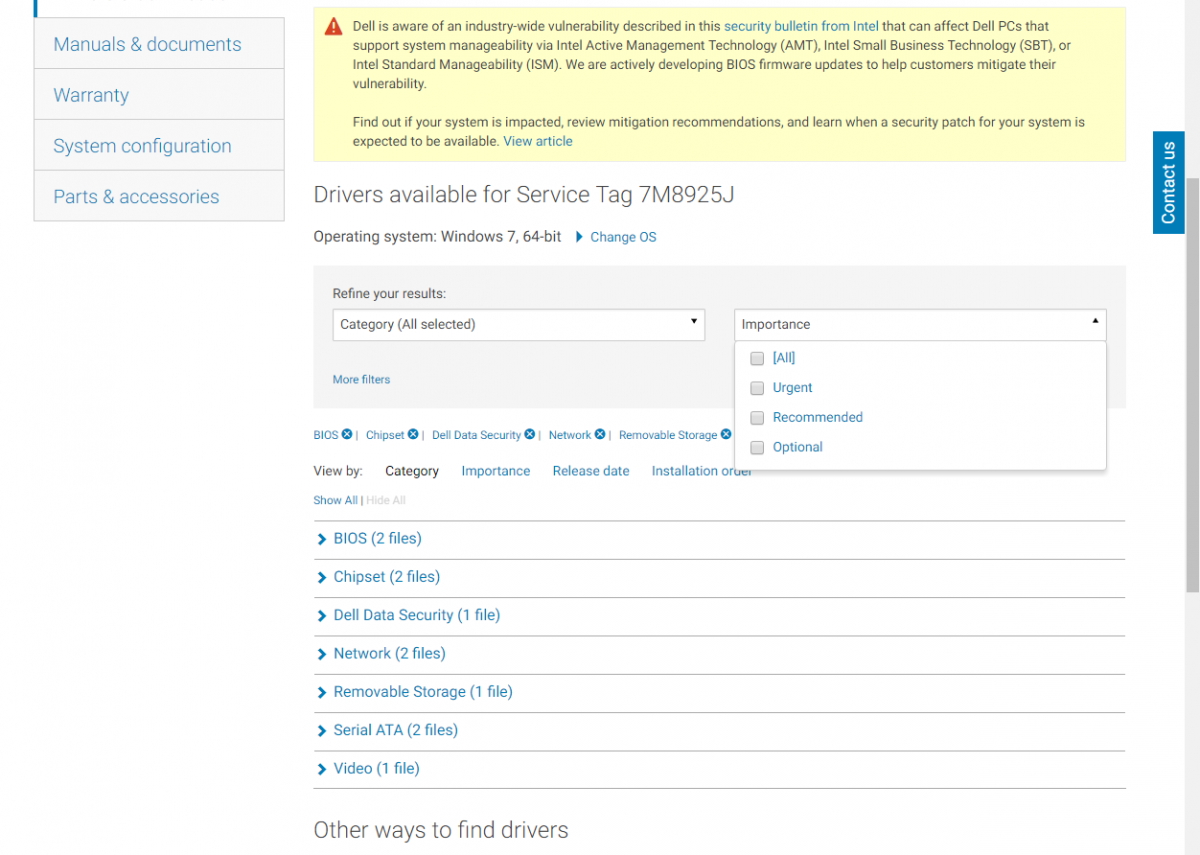1200x855 pixels.
Task: Open the Contact us side tab
Action: pyautogui.click(x=1168, y=182)
